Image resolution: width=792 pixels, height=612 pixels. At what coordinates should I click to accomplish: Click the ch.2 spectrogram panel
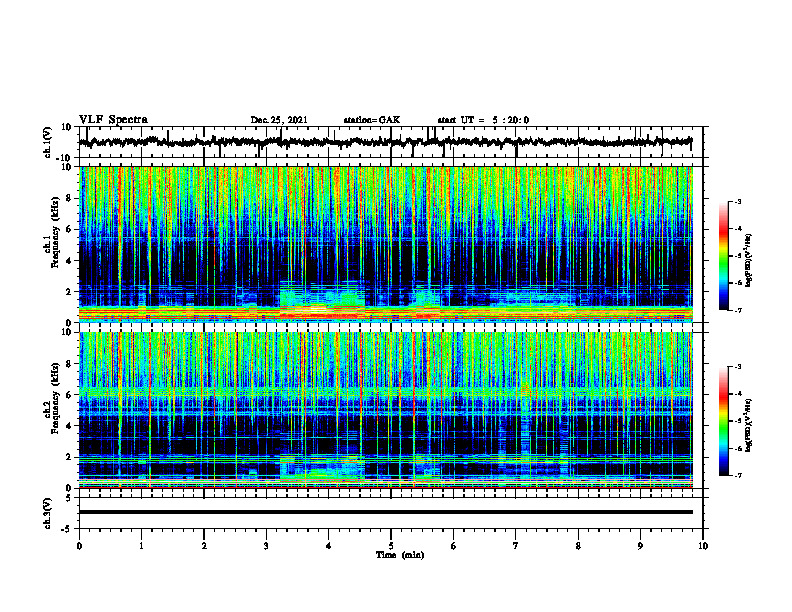385,410
